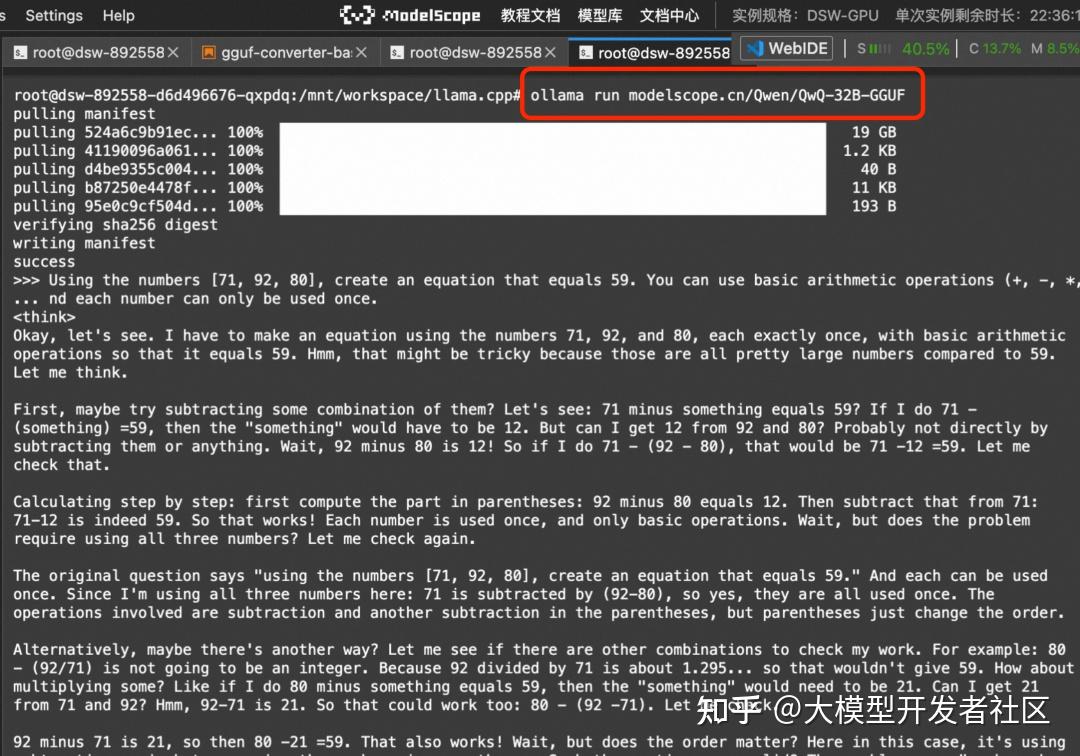Click the terminal icon on the third tab
This screenshot has width=1080, height=756.
click(x=397, y=52)
